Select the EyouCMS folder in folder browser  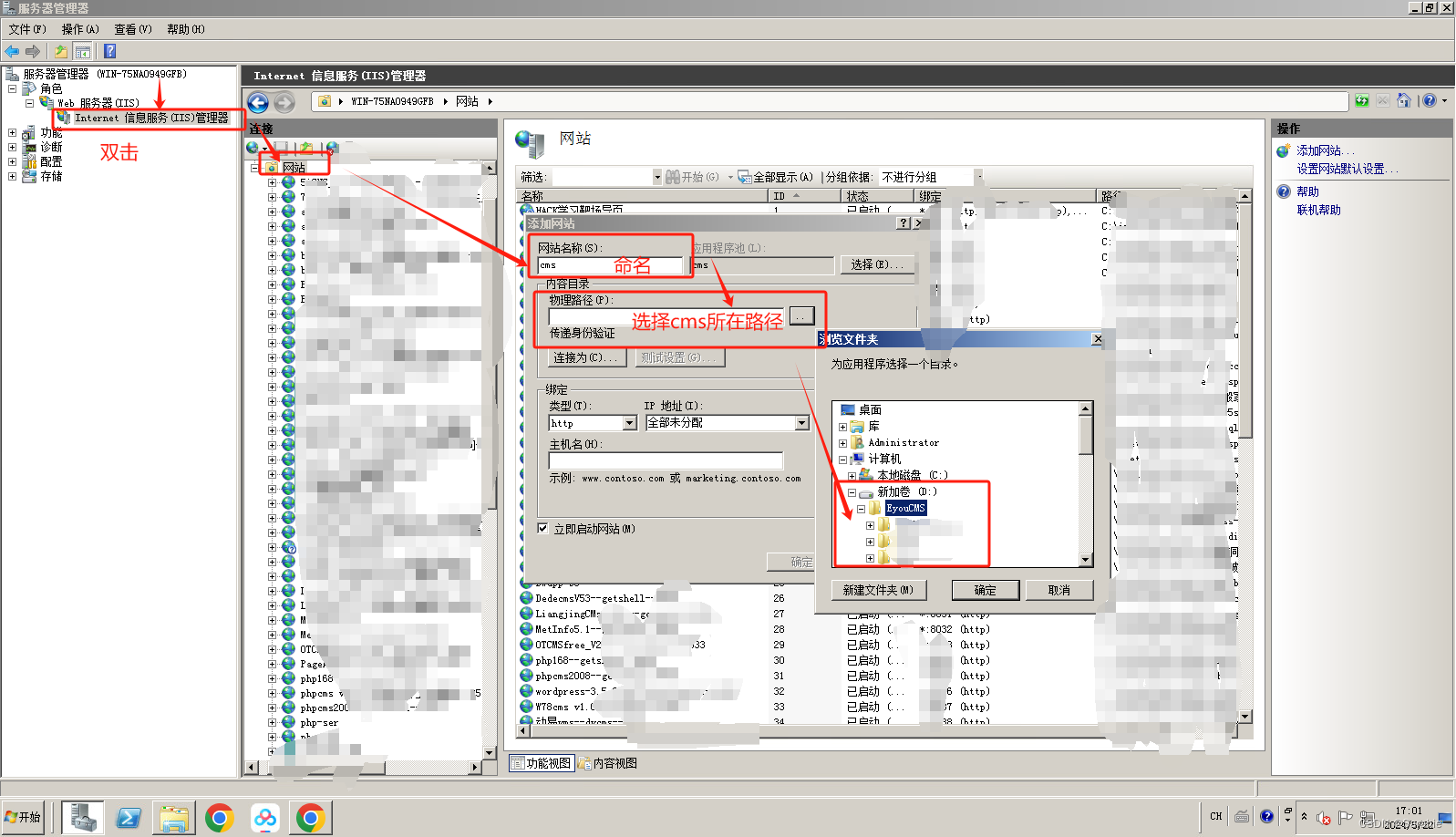pyautogui.click(x=905, y=508)
